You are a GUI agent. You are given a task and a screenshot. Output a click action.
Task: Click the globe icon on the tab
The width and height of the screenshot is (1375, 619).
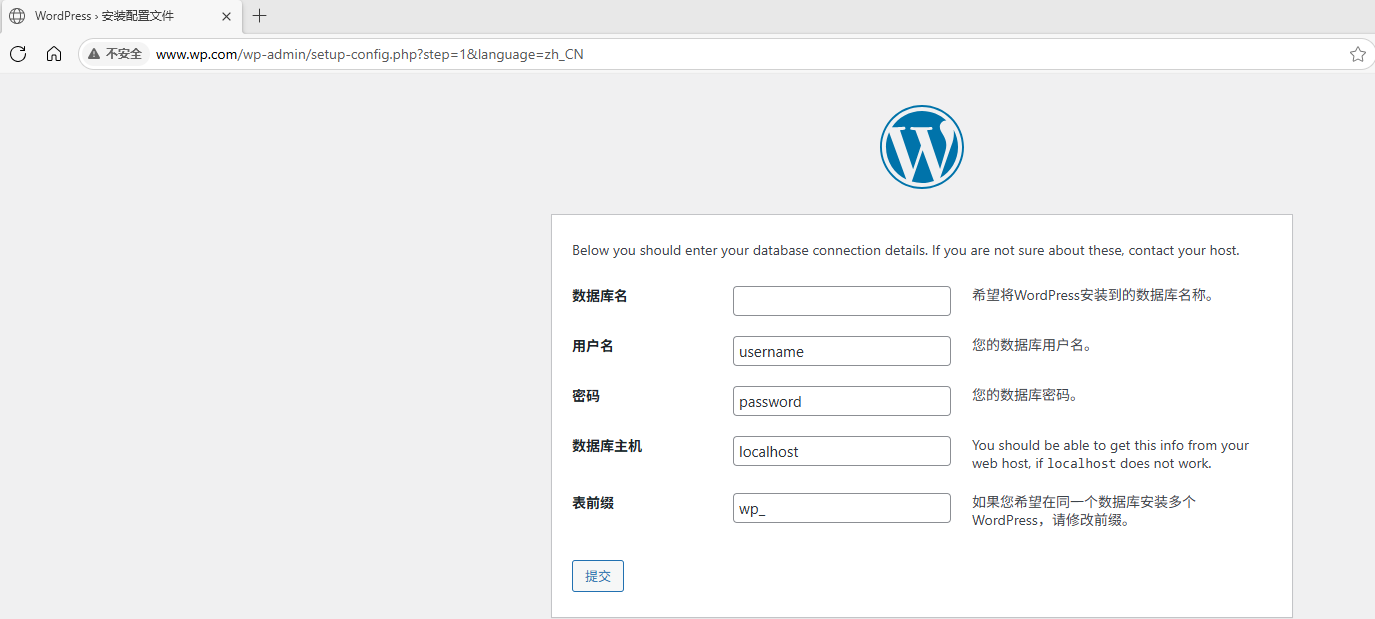[17, 16]
